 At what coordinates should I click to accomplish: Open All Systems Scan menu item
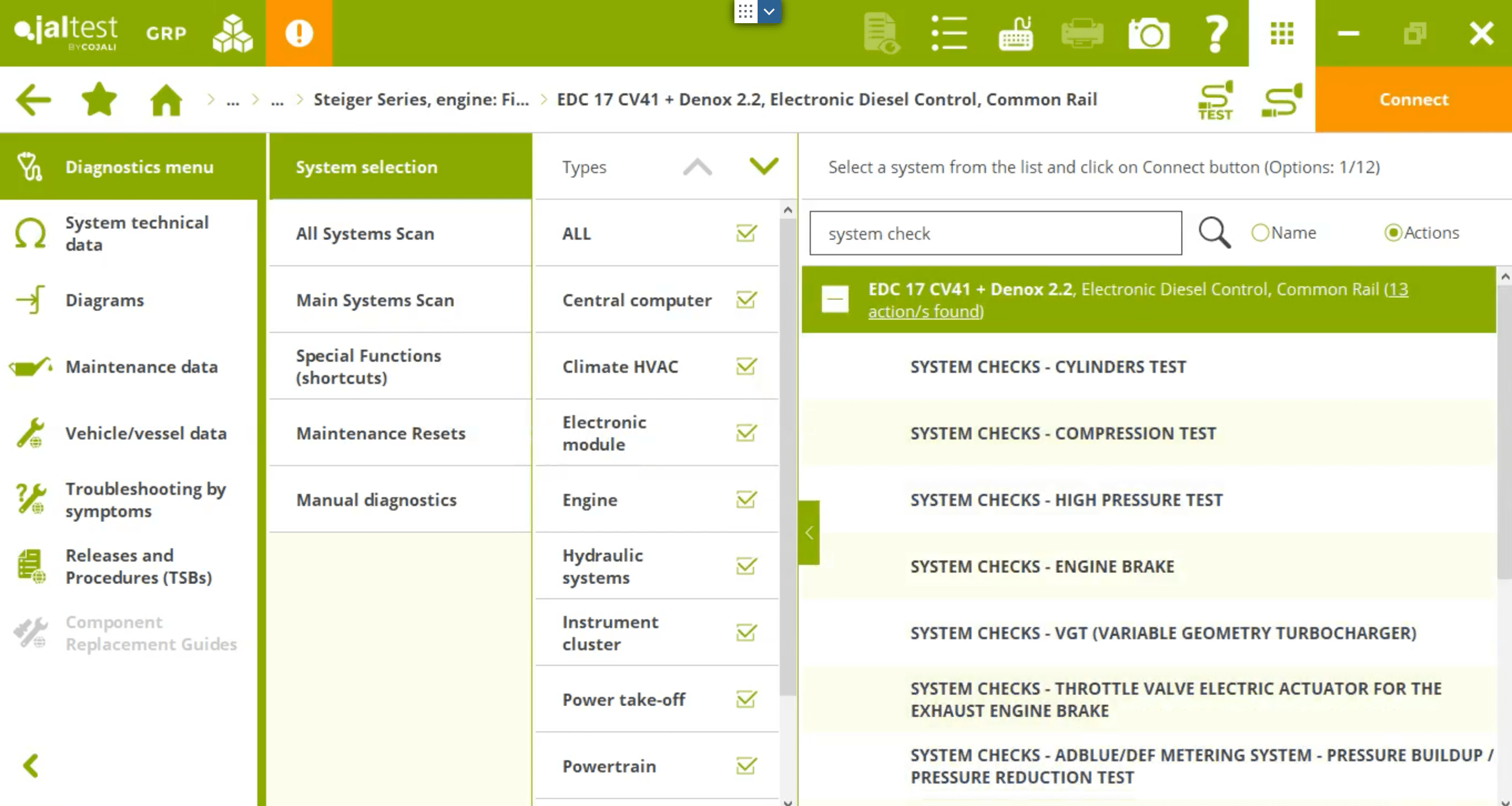[365, 233]
